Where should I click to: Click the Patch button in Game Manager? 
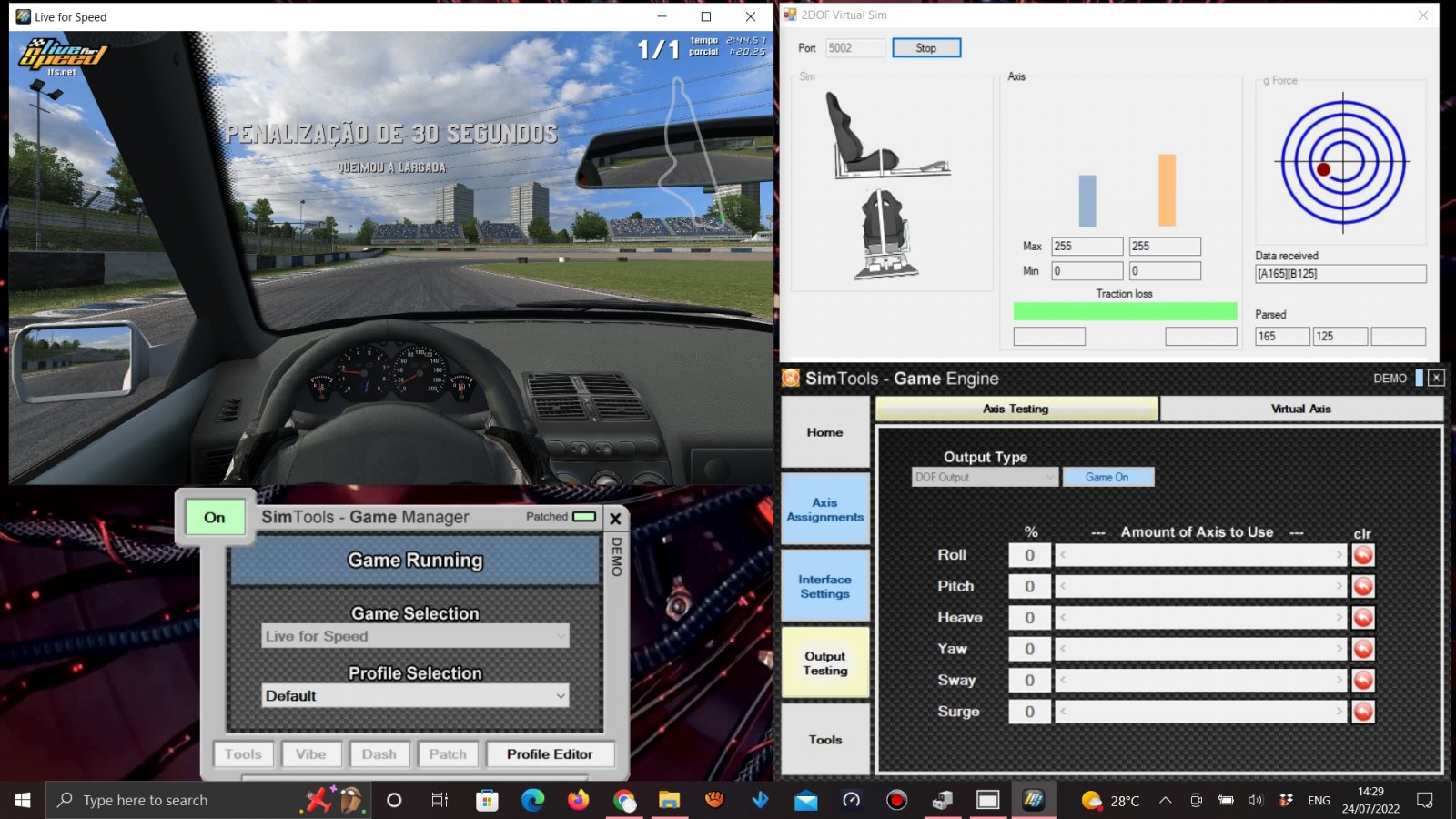(448, 754)
